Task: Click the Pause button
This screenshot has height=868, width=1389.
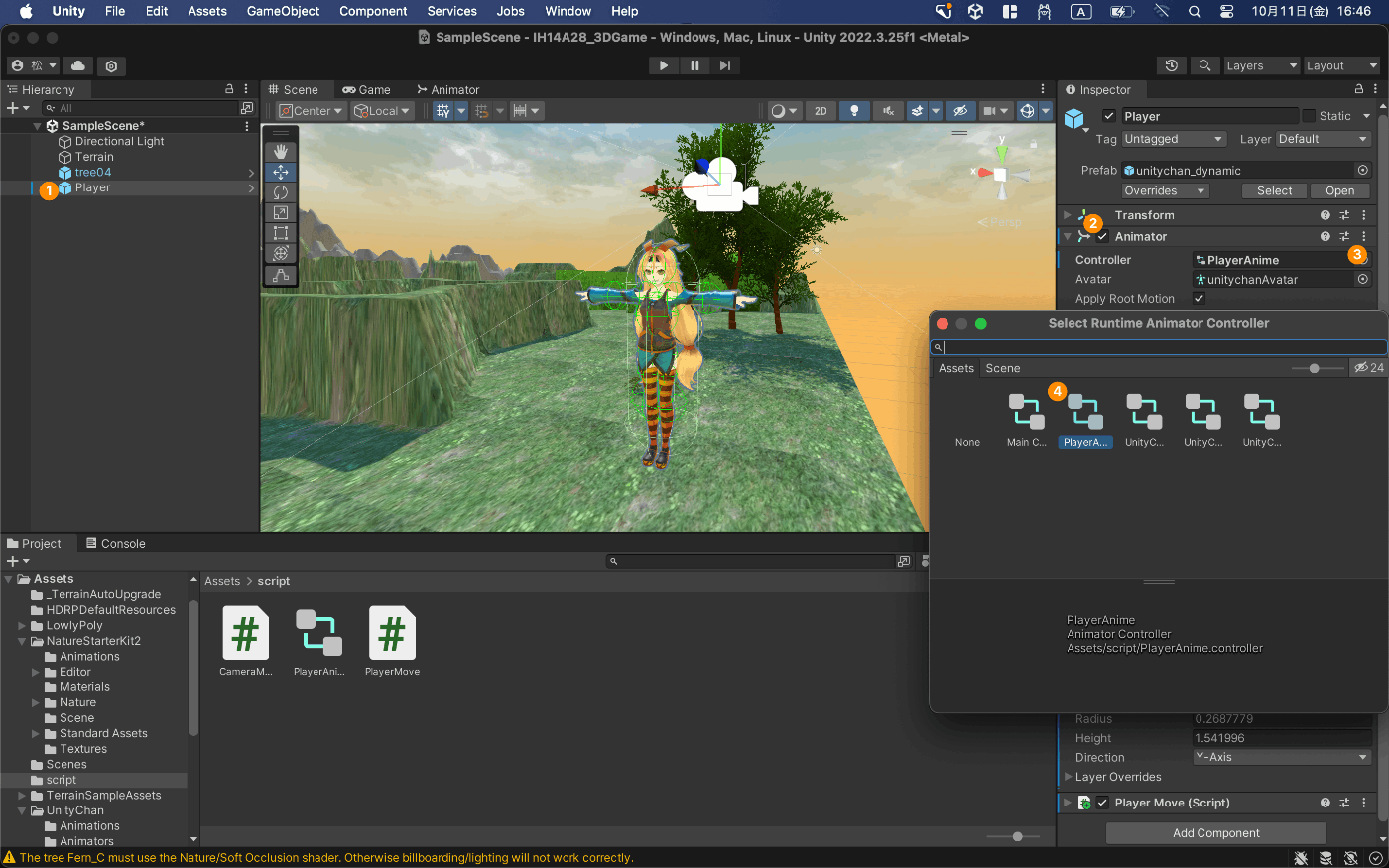Action: pos(694,65)
